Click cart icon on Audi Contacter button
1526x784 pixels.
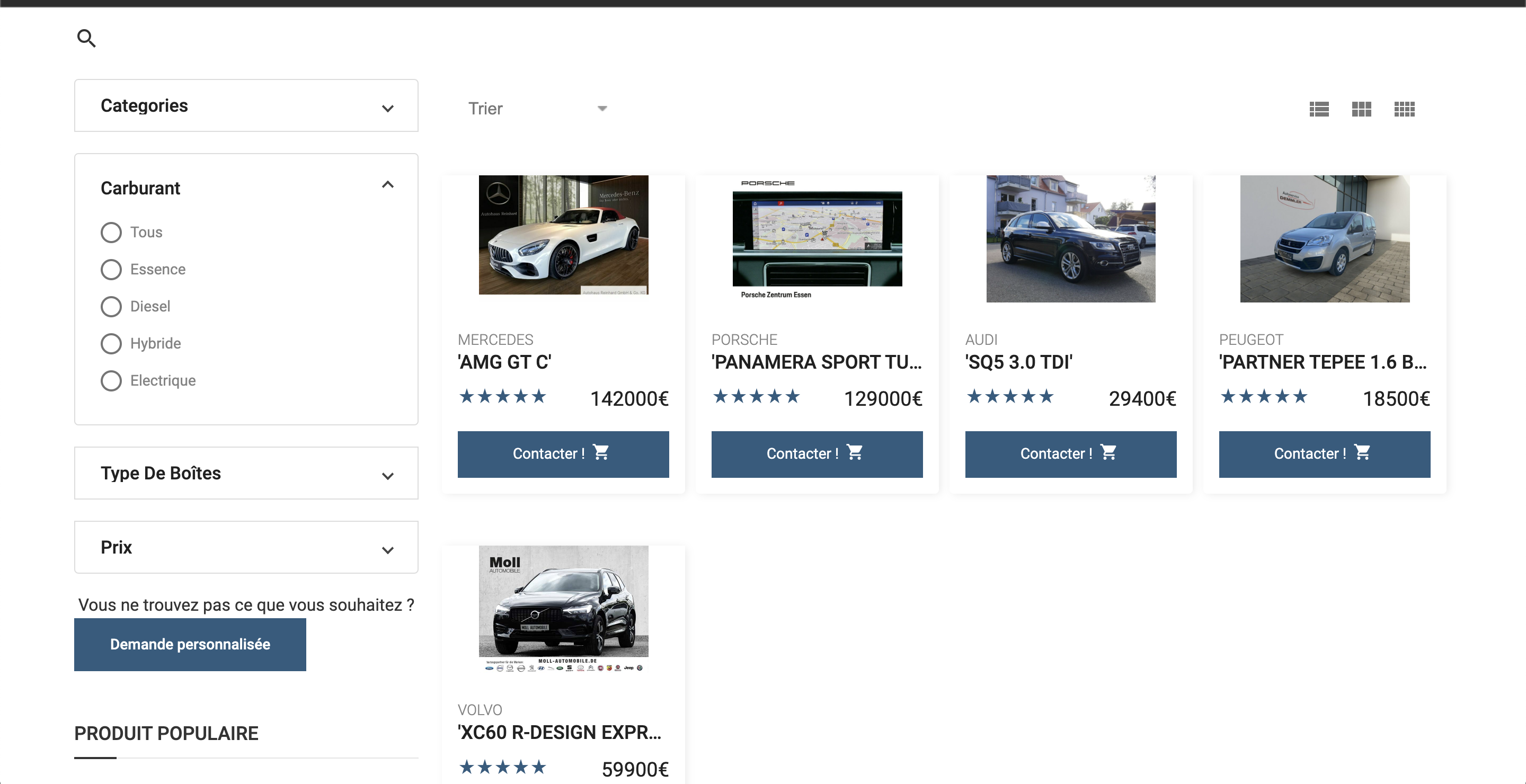1108,452
